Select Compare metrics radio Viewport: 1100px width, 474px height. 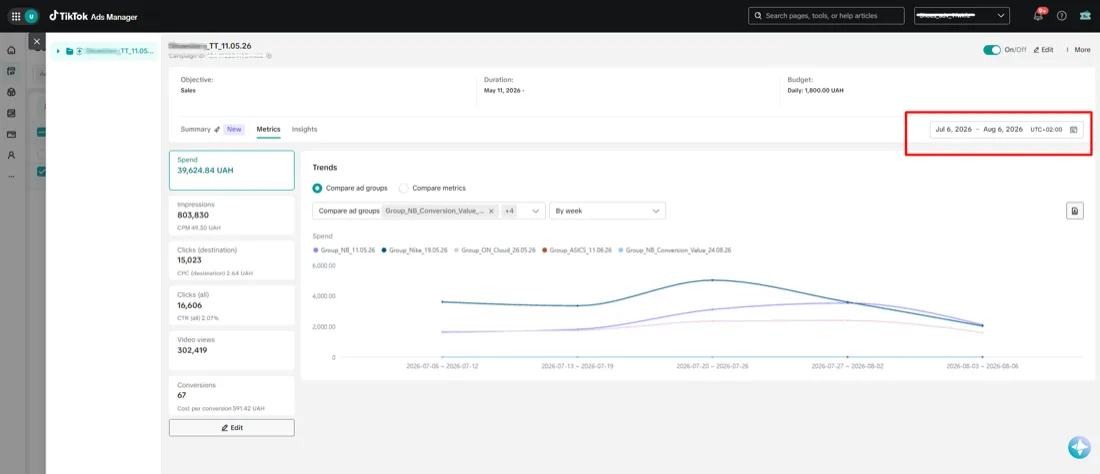point(403,188)
